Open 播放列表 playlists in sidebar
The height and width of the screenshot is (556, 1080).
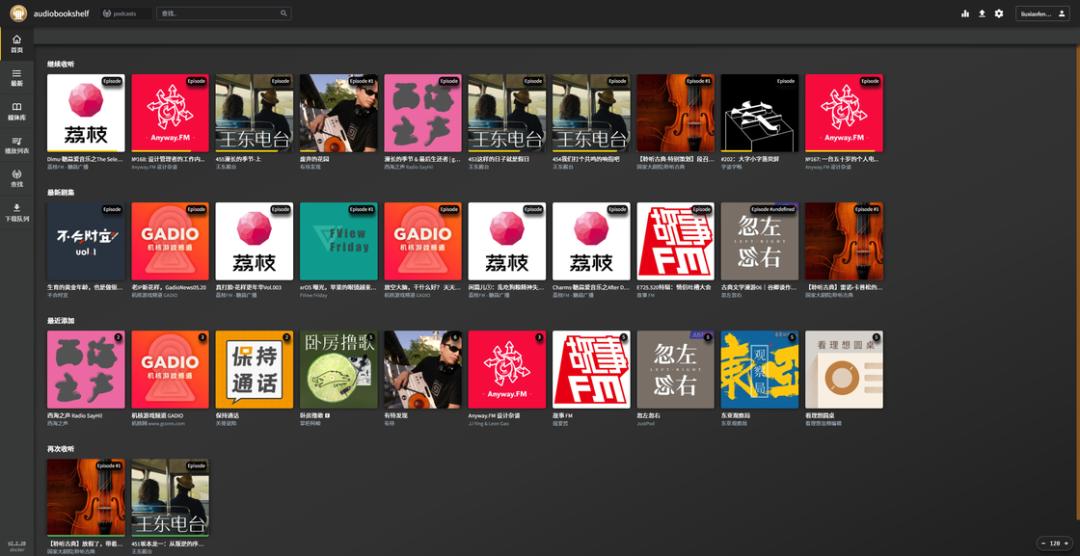(x=17, y=145)
